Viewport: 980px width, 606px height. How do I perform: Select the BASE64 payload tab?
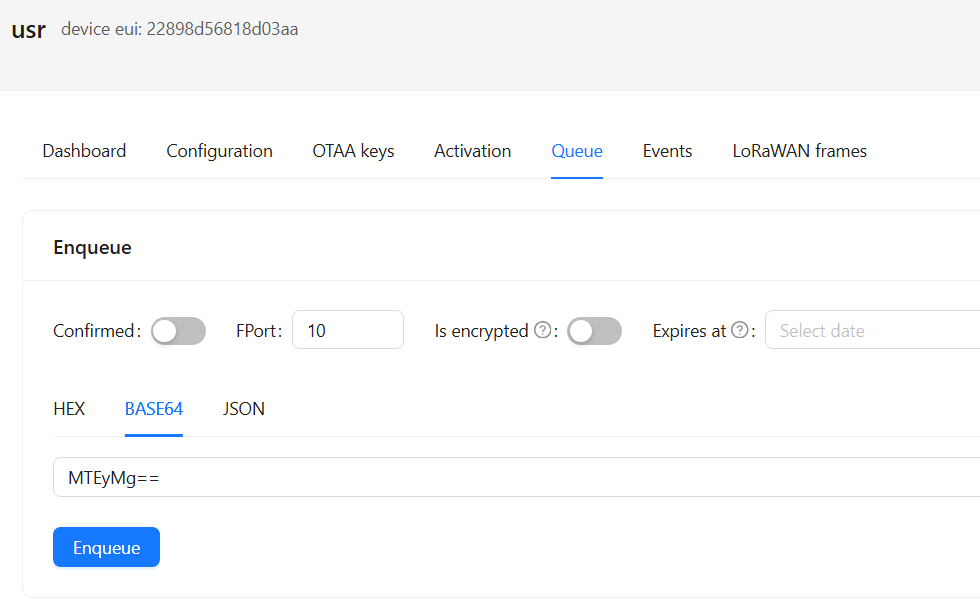click(154, 409)
